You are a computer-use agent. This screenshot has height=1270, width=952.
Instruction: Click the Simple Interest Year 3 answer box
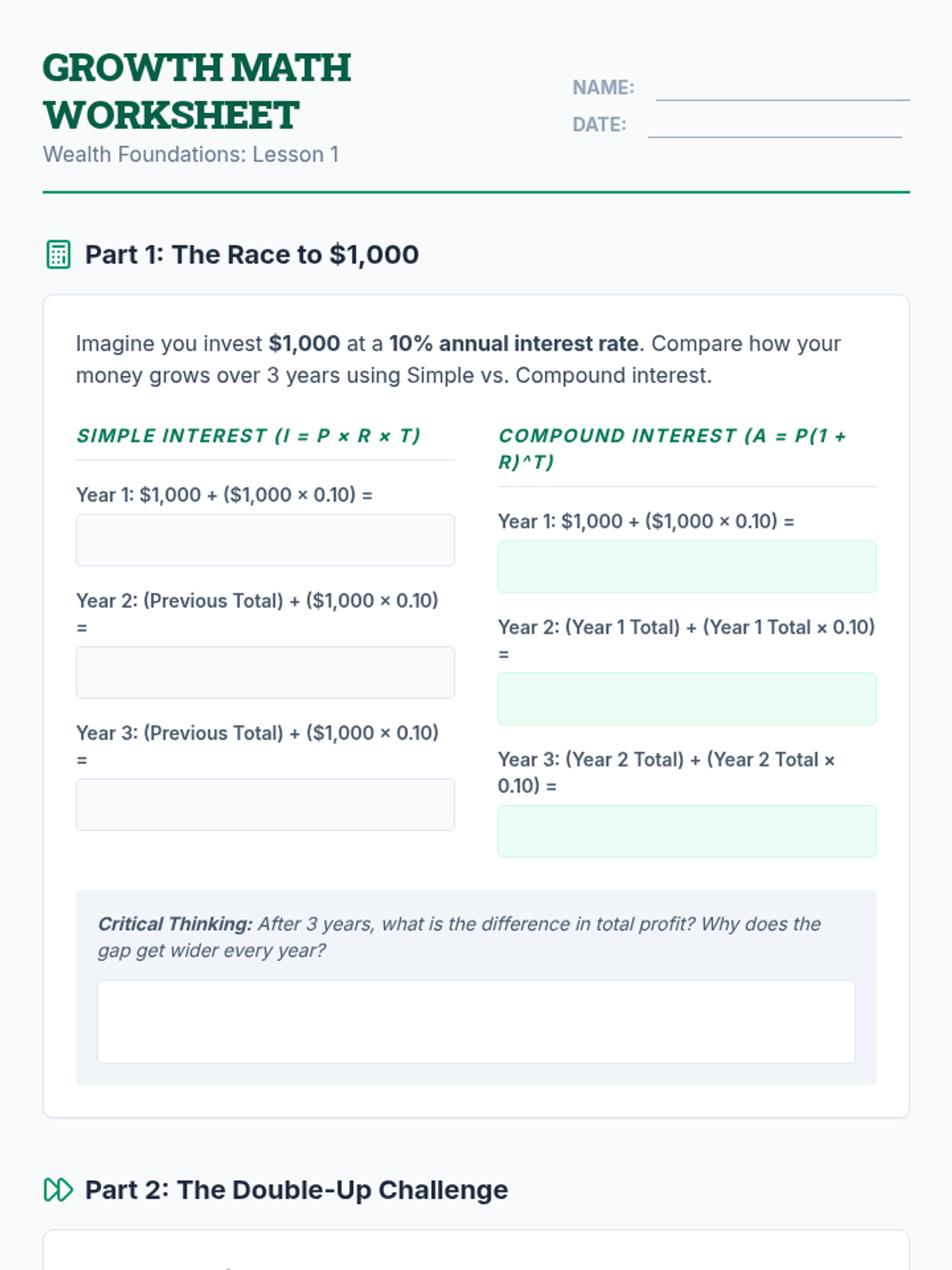point(265,804)
